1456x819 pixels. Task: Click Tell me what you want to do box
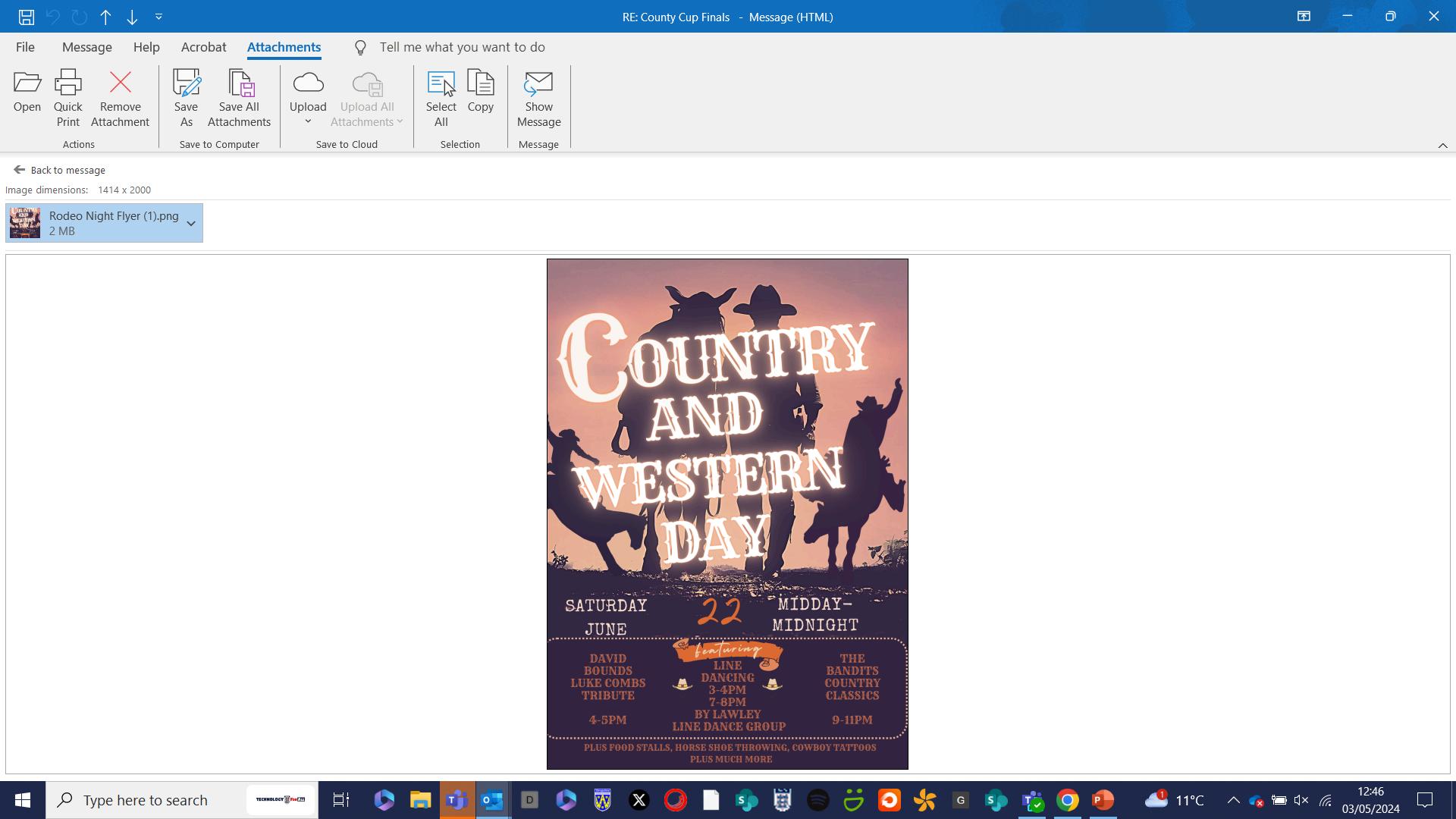tap(462, 47)
